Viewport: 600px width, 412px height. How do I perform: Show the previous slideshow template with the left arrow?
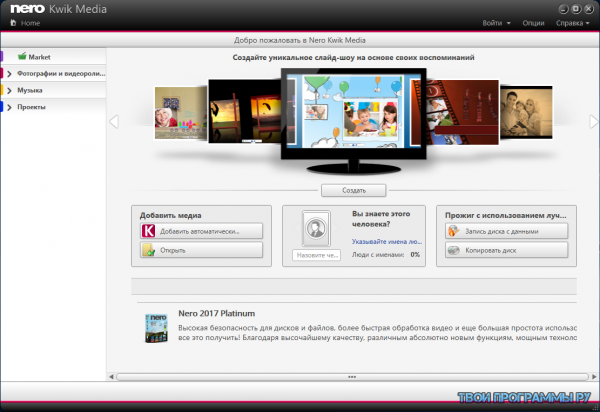[114, 122]
